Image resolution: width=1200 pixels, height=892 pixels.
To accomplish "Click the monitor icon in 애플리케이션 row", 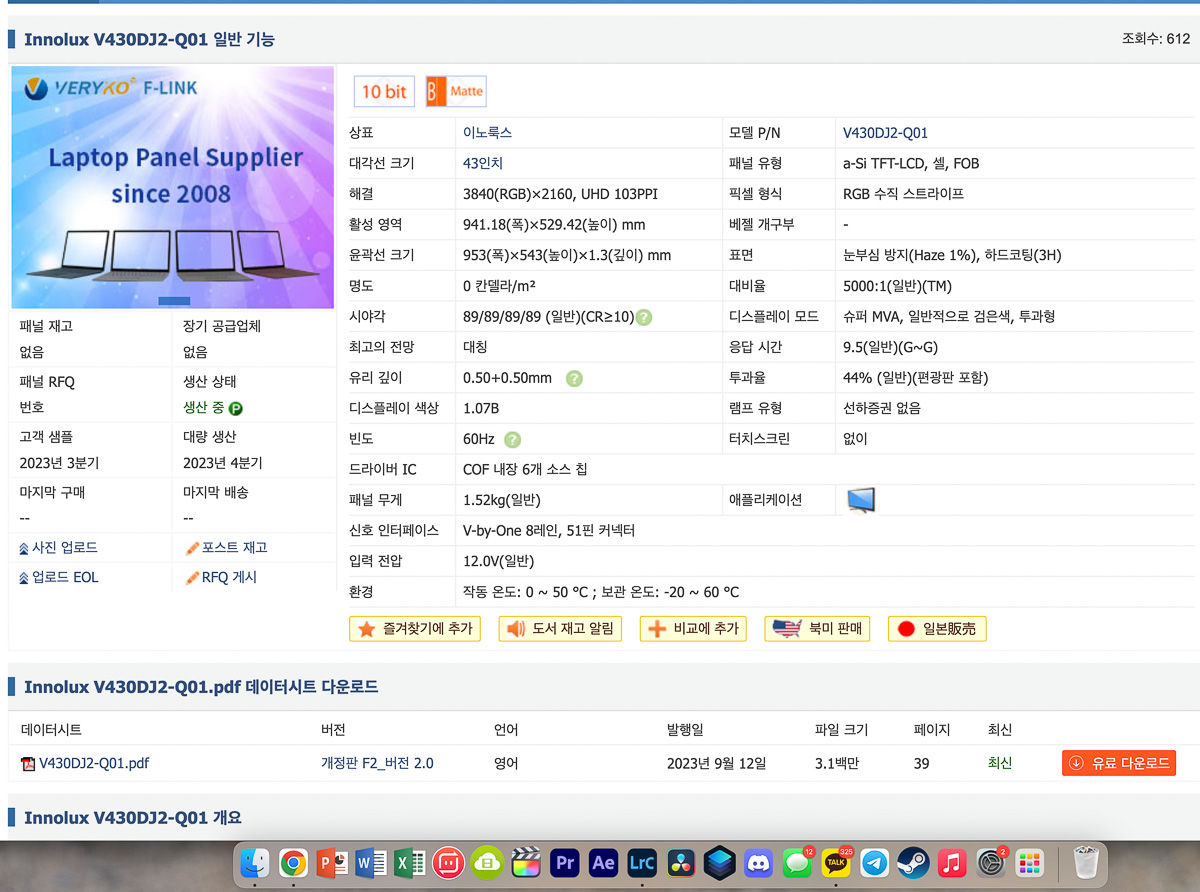I will point(860,500).
